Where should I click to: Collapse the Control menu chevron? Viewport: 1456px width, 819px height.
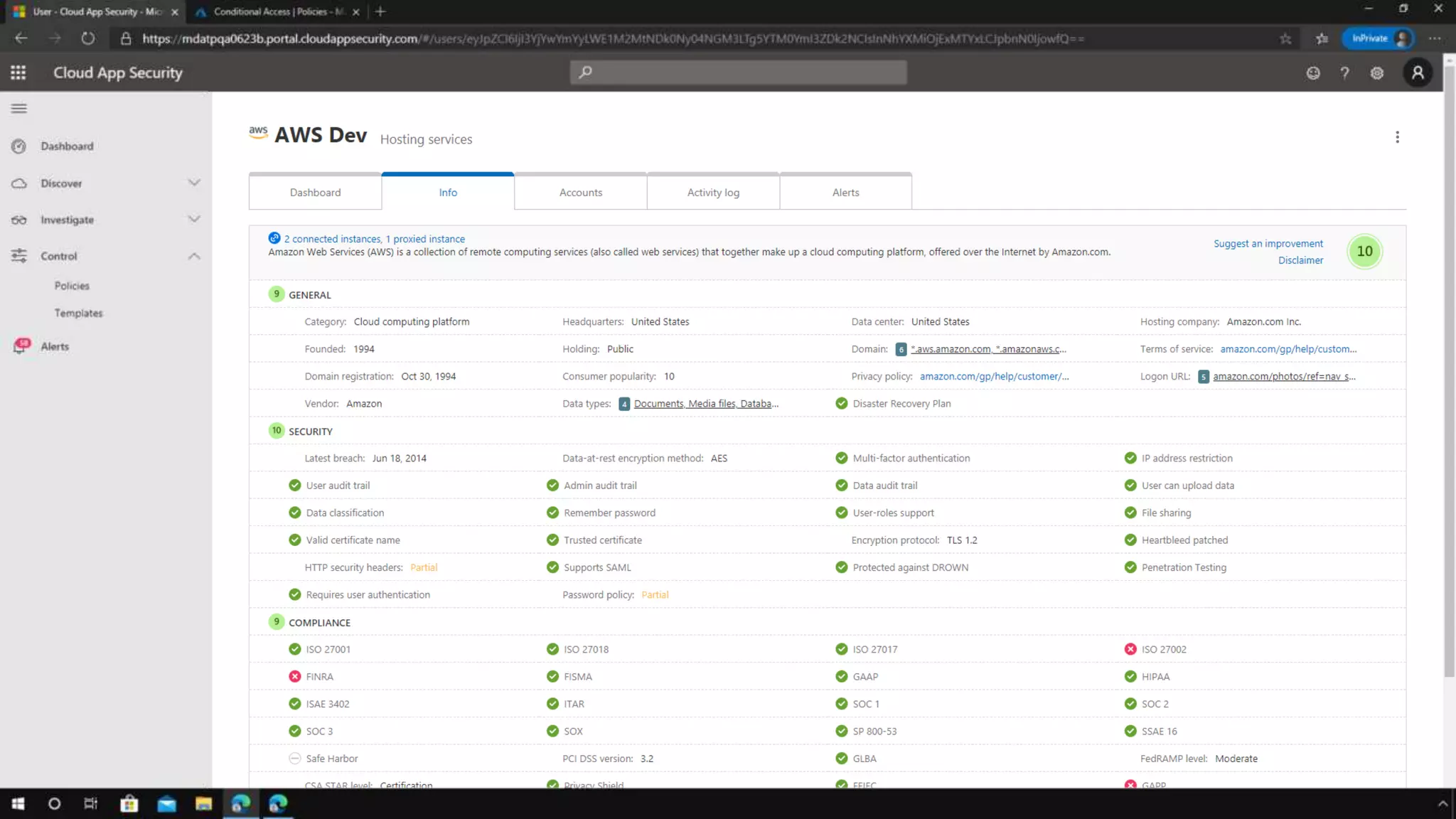194,256
